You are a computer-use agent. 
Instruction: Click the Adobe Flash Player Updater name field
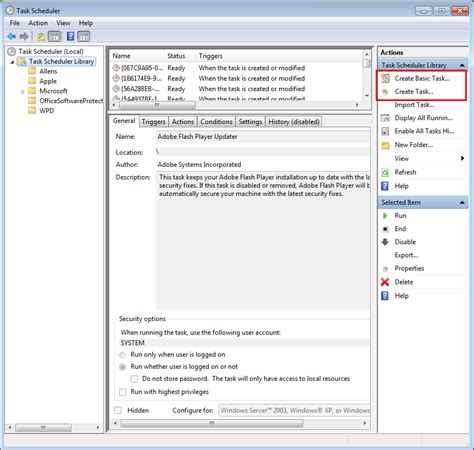point(263,137)
